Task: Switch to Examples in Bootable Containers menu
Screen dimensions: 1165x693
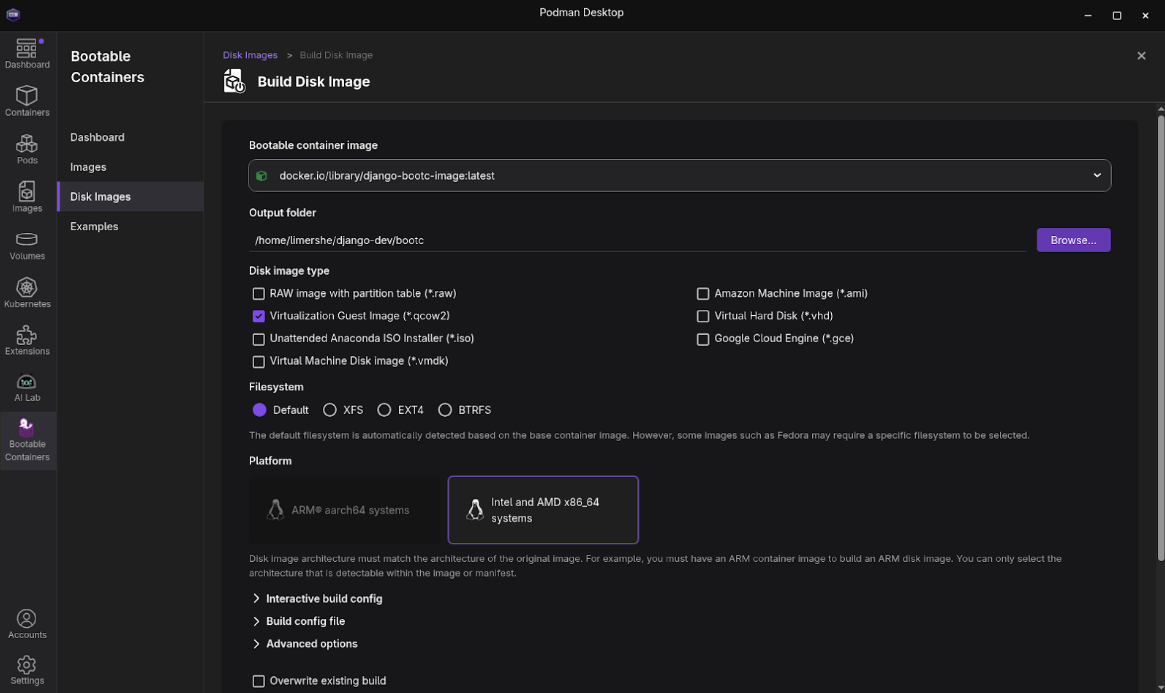Action: click(94, 227)
